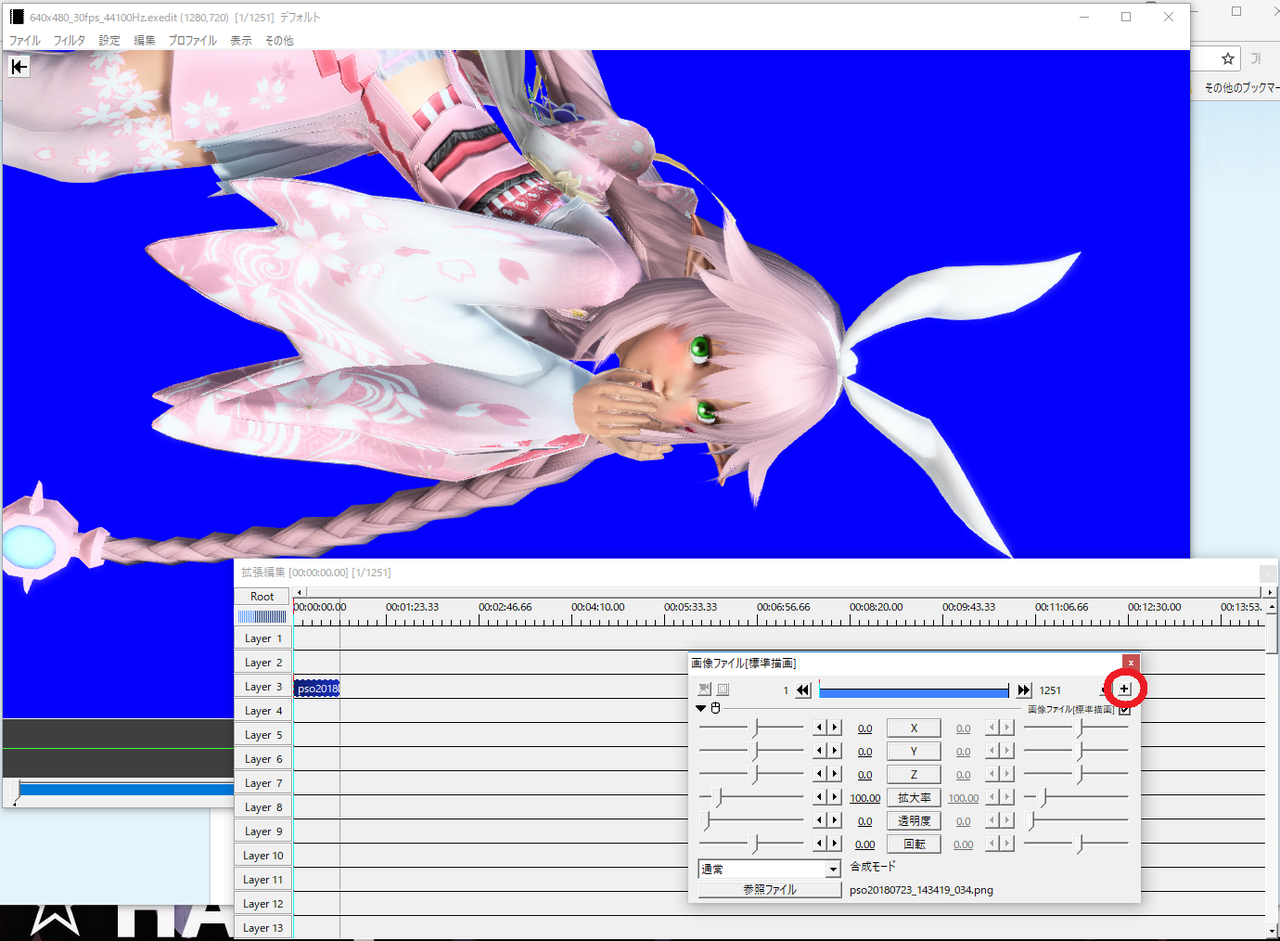Click the Y parameter button
Viewport: 1280px width, 941px height.
(913, 751)
